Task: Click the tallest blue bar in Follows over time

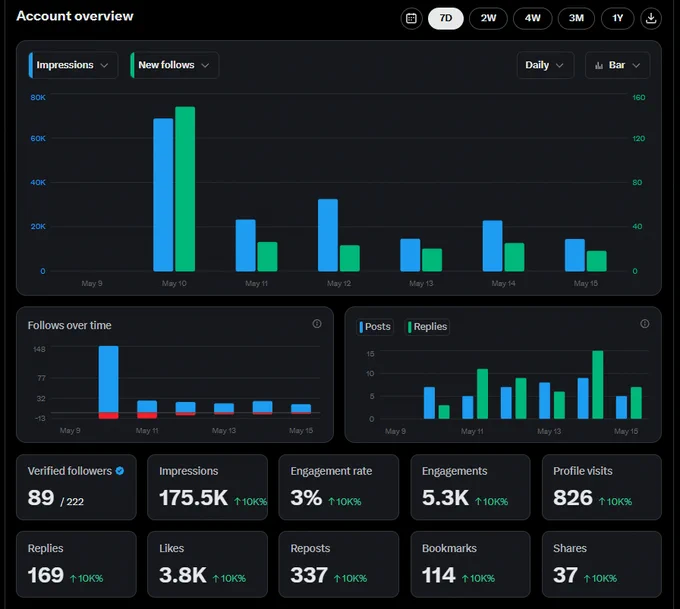Action: (x=108, y=379)
